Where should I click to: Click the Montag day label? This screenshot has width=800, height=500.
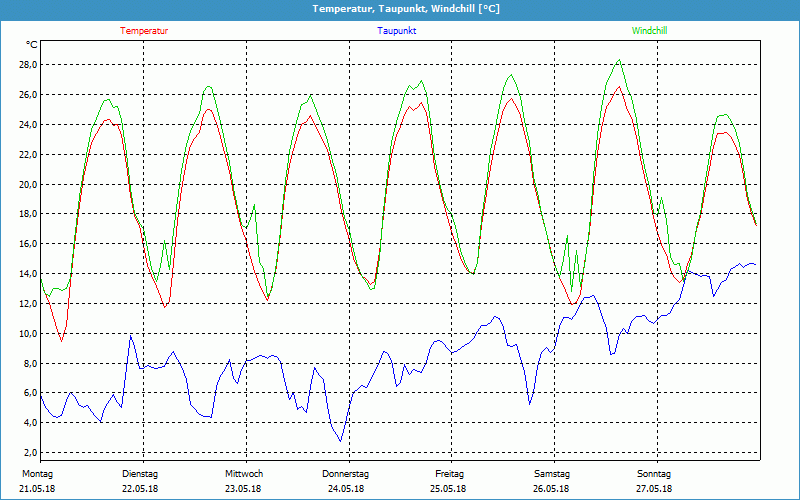coord(37,474)
